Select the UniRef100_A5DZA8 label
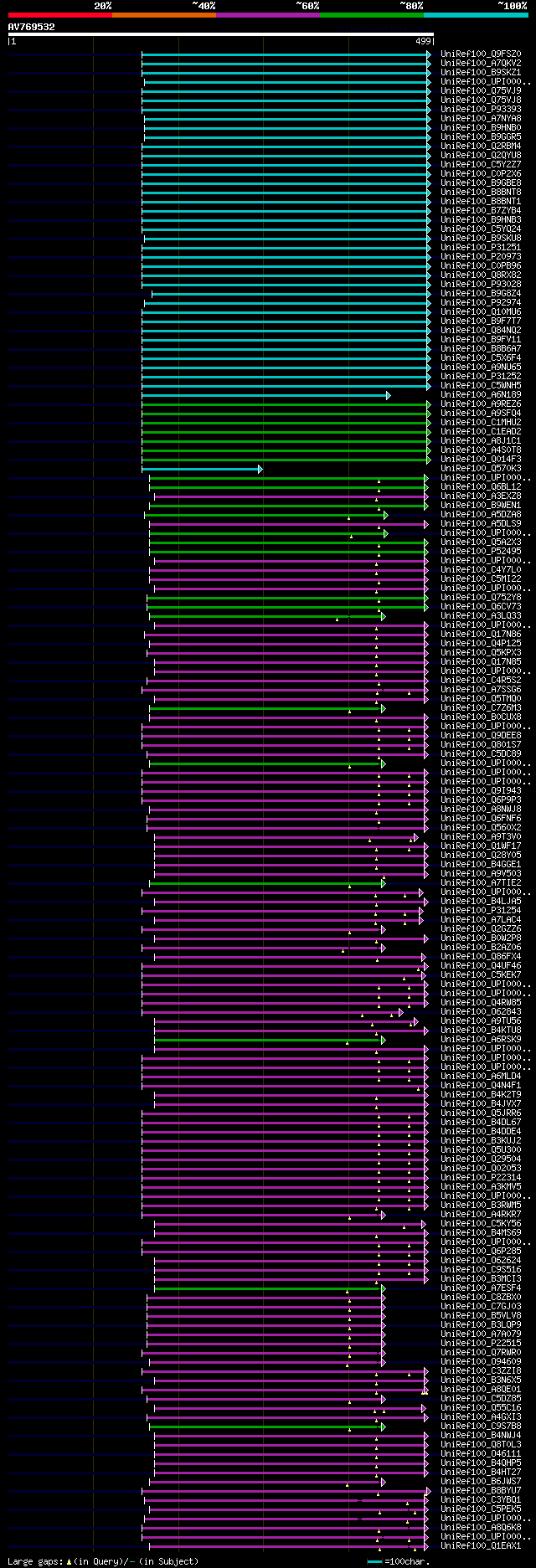 coord(481,515)
